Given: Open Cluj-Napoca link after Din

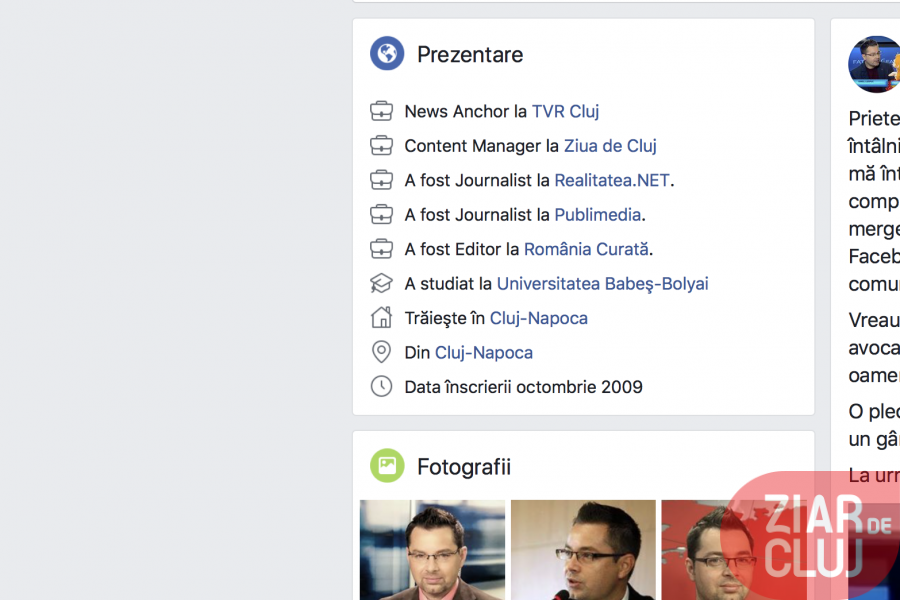Looking at the screenshot, I should click(x=484, y=353).
